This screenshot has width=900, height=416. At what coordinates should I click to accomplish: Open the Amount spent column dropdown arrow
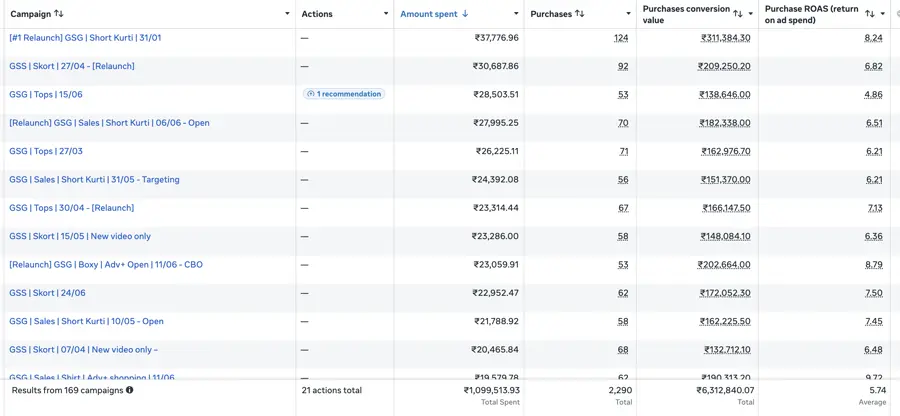tap(516, 14)
